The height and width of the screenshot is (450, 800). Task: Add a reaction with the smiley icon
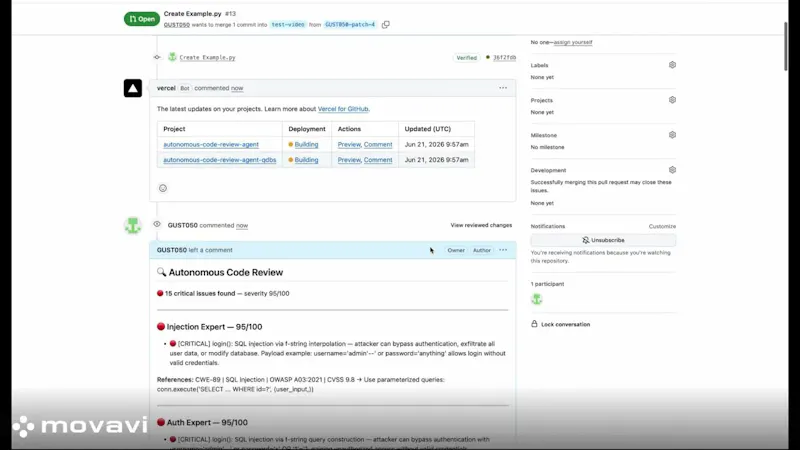tap(163, 188)
